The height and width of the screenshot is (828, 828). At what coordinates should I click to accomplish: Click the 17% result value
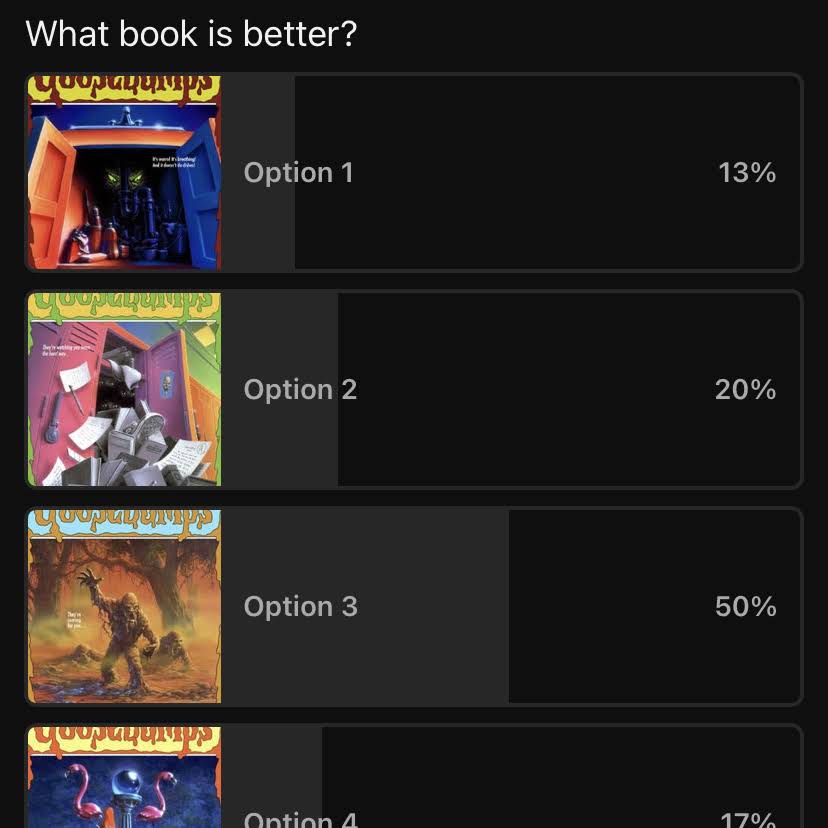point(748,820)
